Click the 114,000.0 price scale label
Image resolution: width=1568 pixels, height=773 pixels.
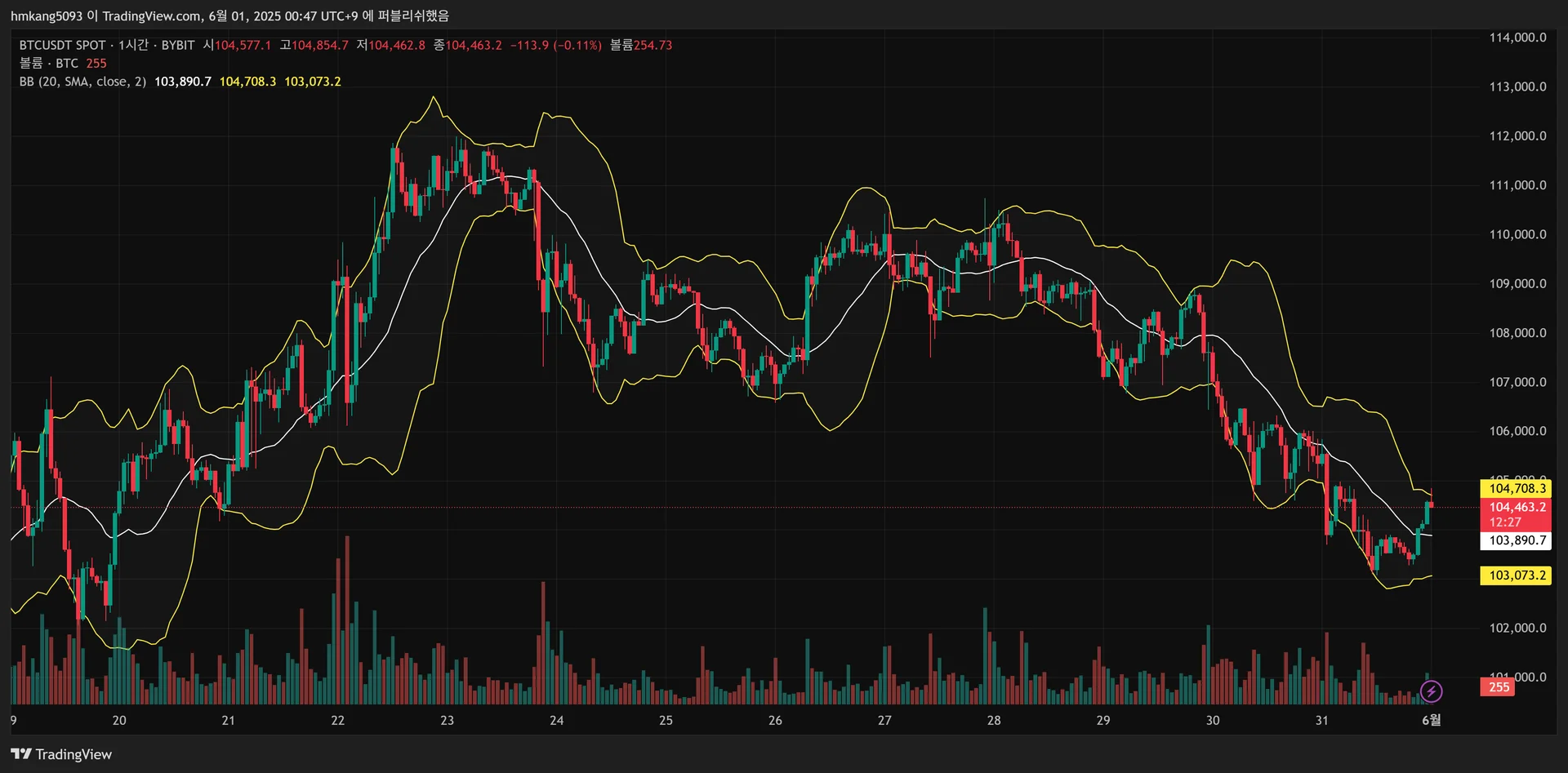click(1517, 38)
